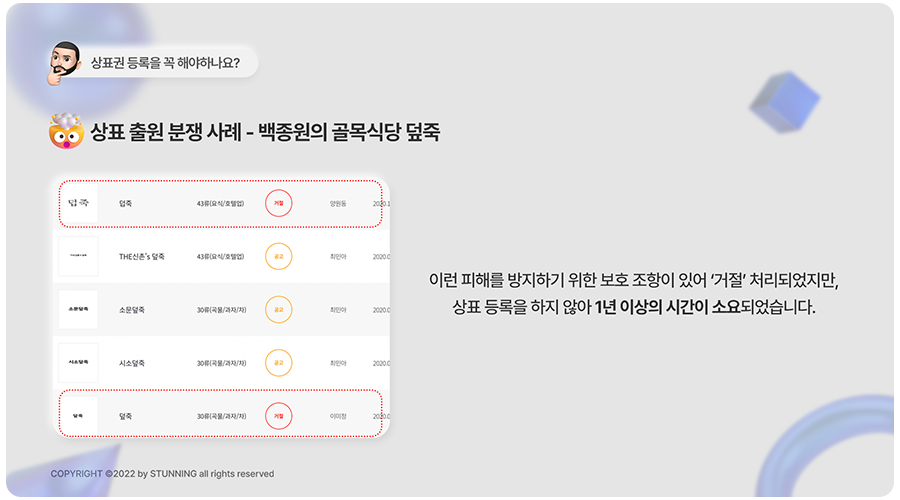This screenshot has width=900, height=500.
Task: Click applicant '최민아' in the 소문덮죽 row
Action: click(x=338, y=309)
